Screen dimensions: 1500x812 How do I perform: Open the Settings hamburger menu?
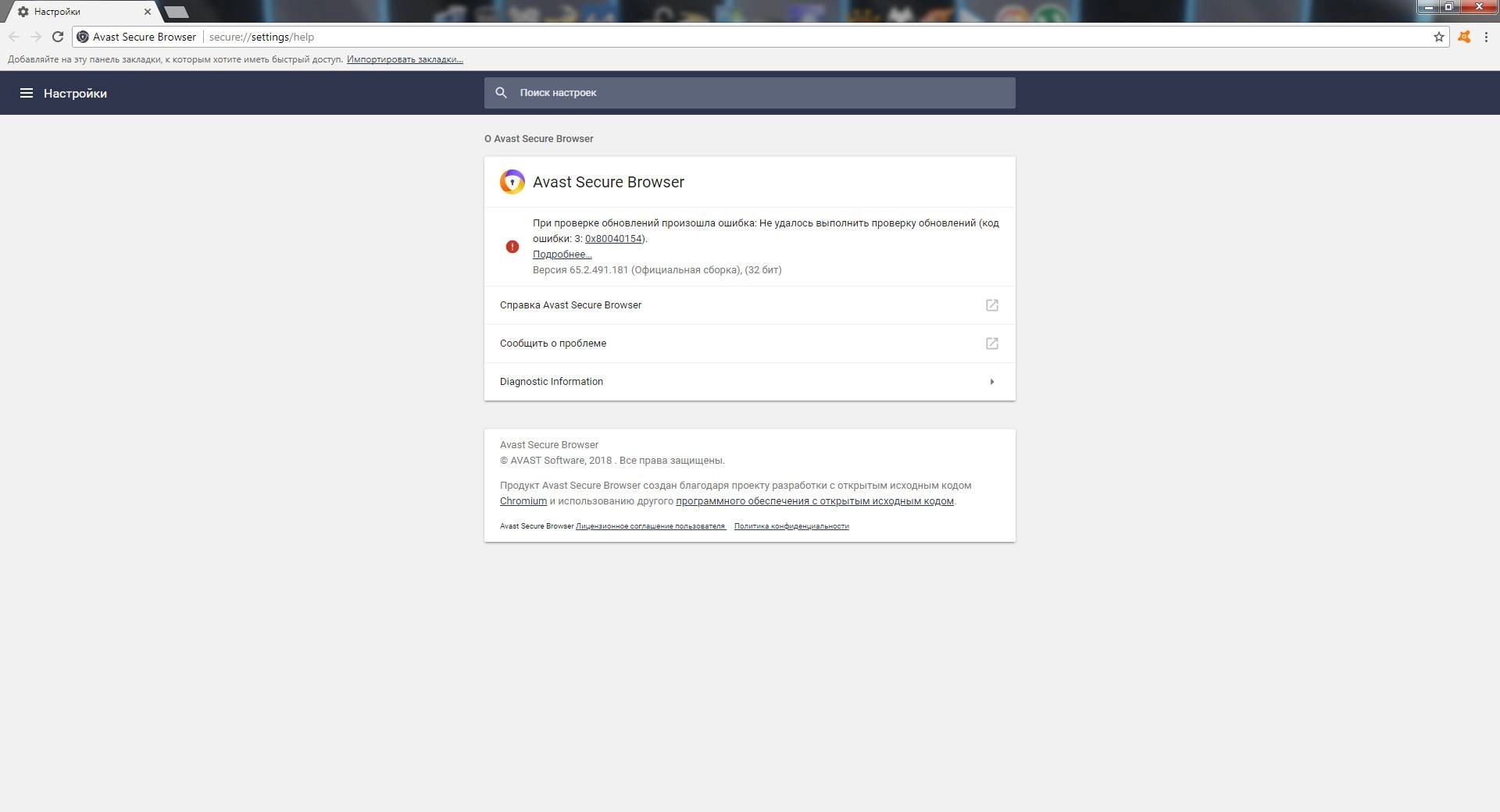click(x=26, y=93)
